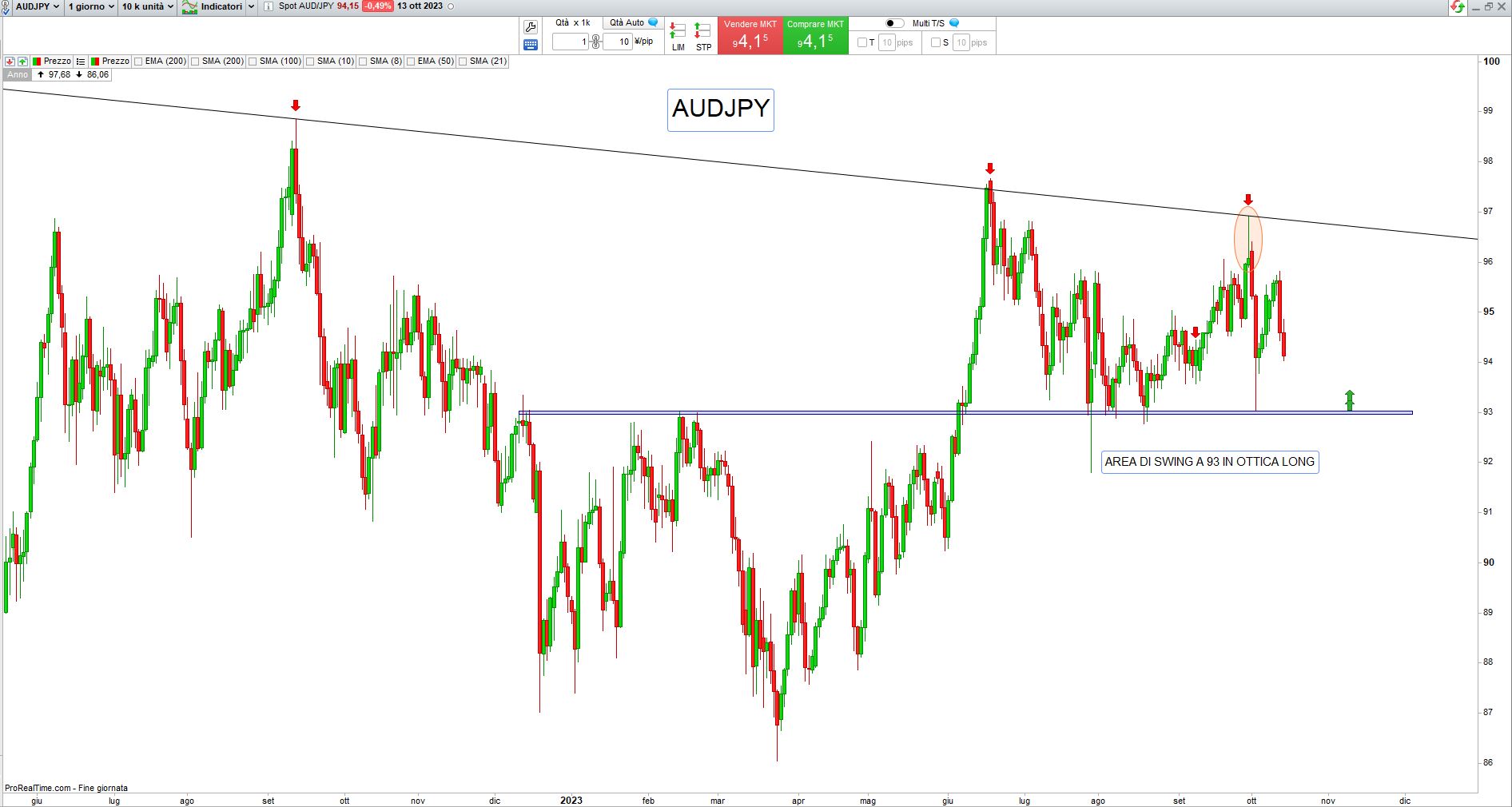
Task: Expand the arrow next to Indicatori
Action: (x=251, y=6)
